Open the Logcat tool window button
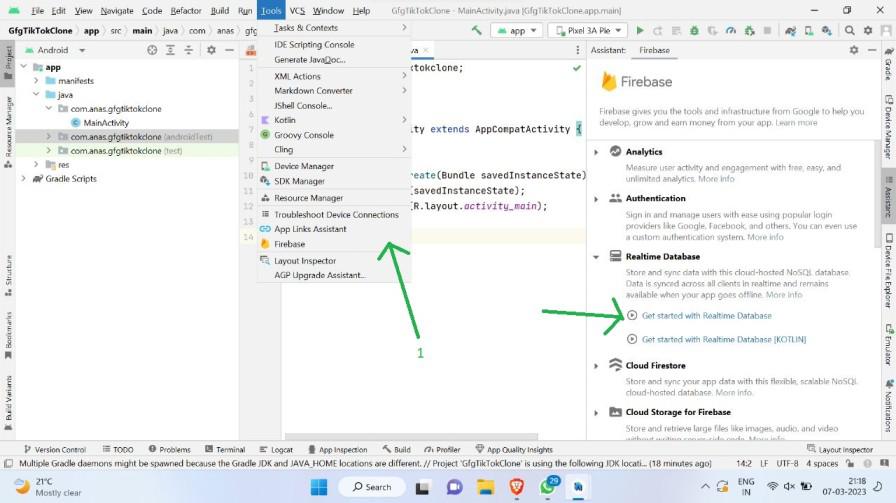The image size is (896, 503). [276, 450]
